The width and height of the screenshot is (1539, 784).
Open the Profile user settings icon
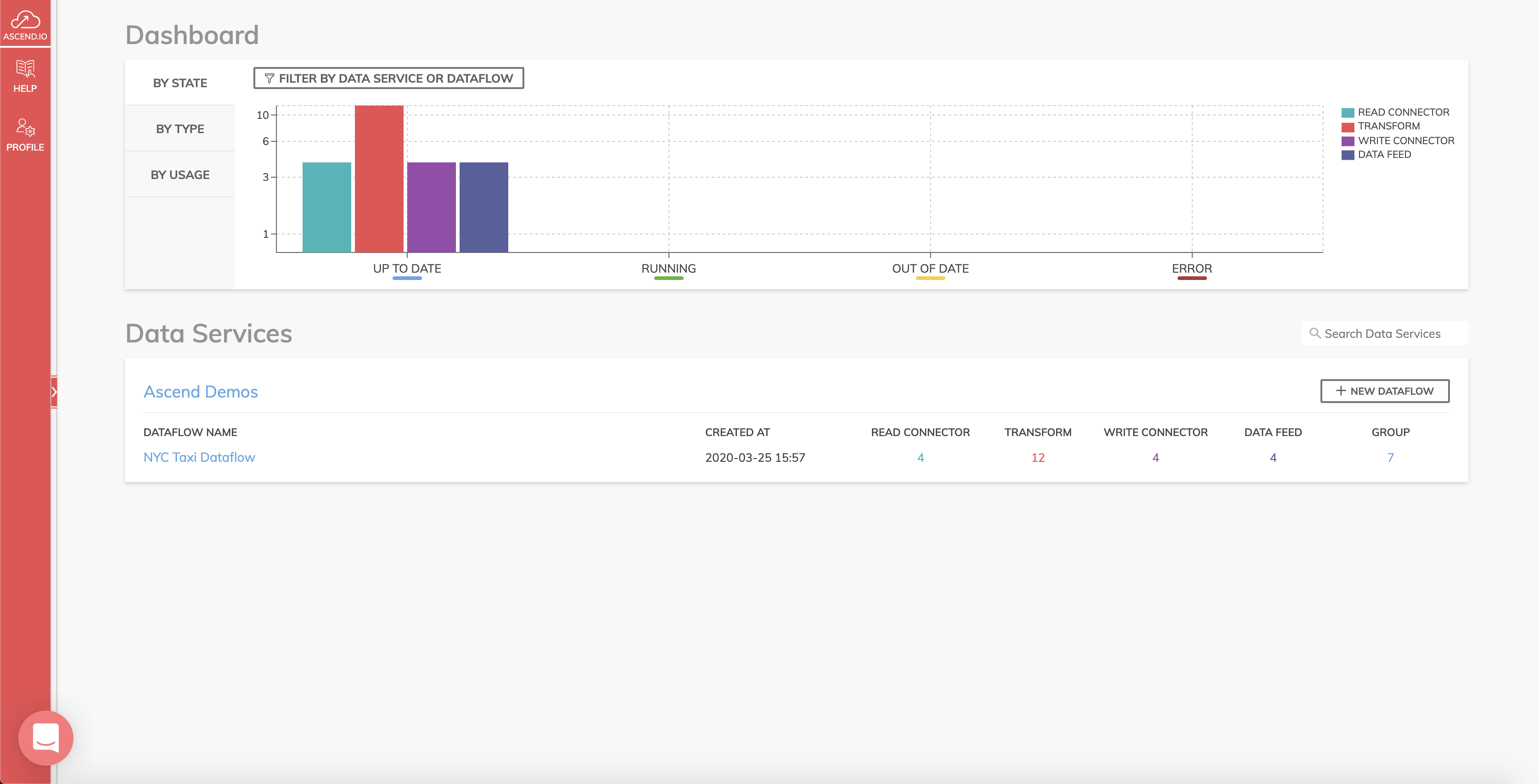(x=25, y=127)
